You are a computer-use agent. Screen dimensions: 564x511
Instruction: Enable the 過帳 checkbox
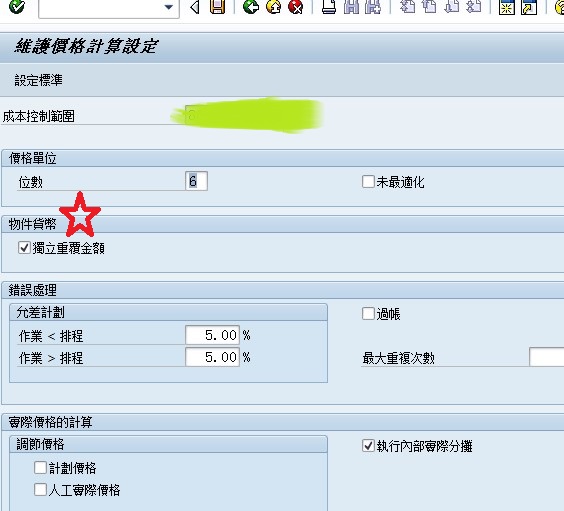[x=368, y=313]
